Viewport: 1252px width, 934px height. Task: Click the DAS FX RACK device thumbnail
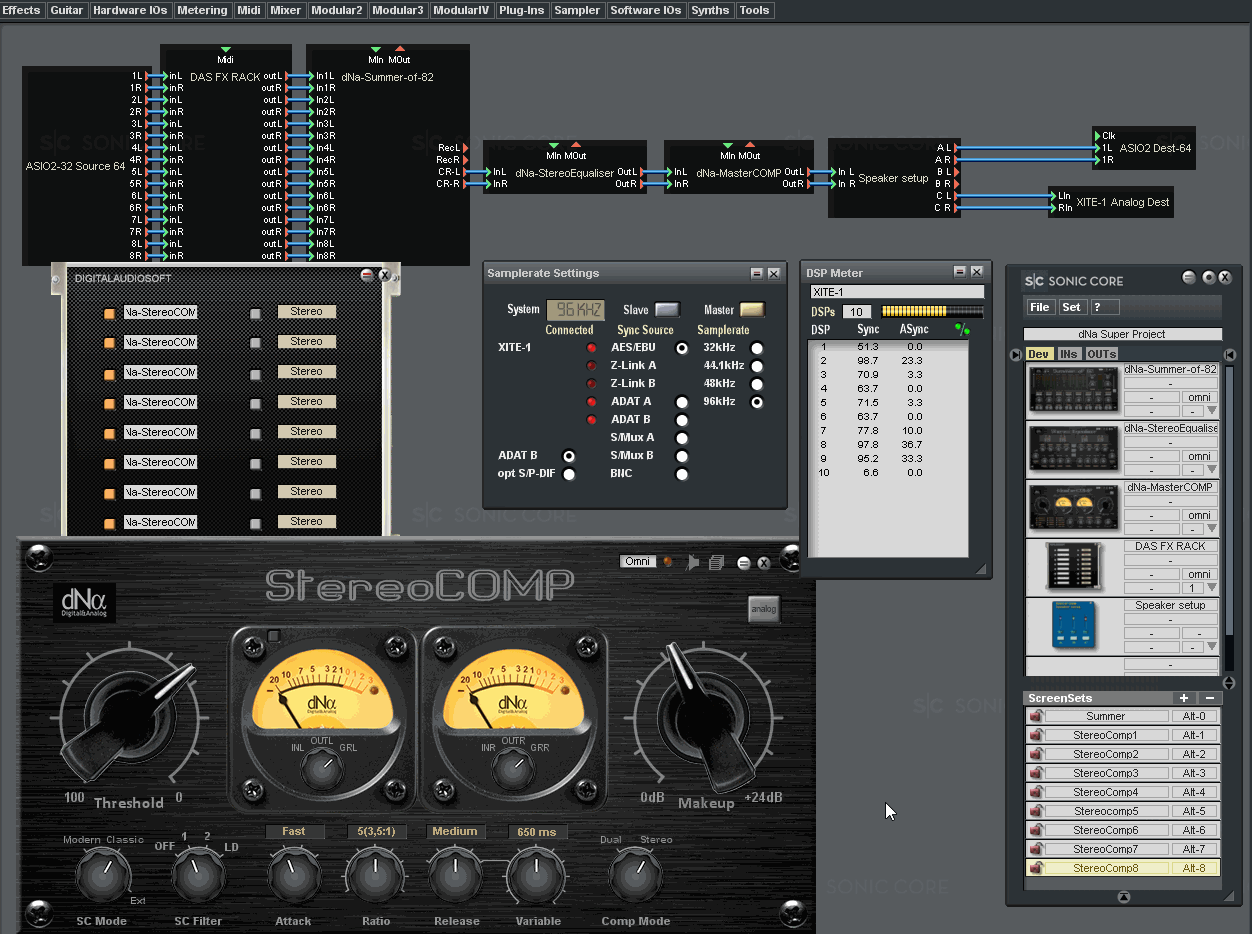pos(1074,567)
